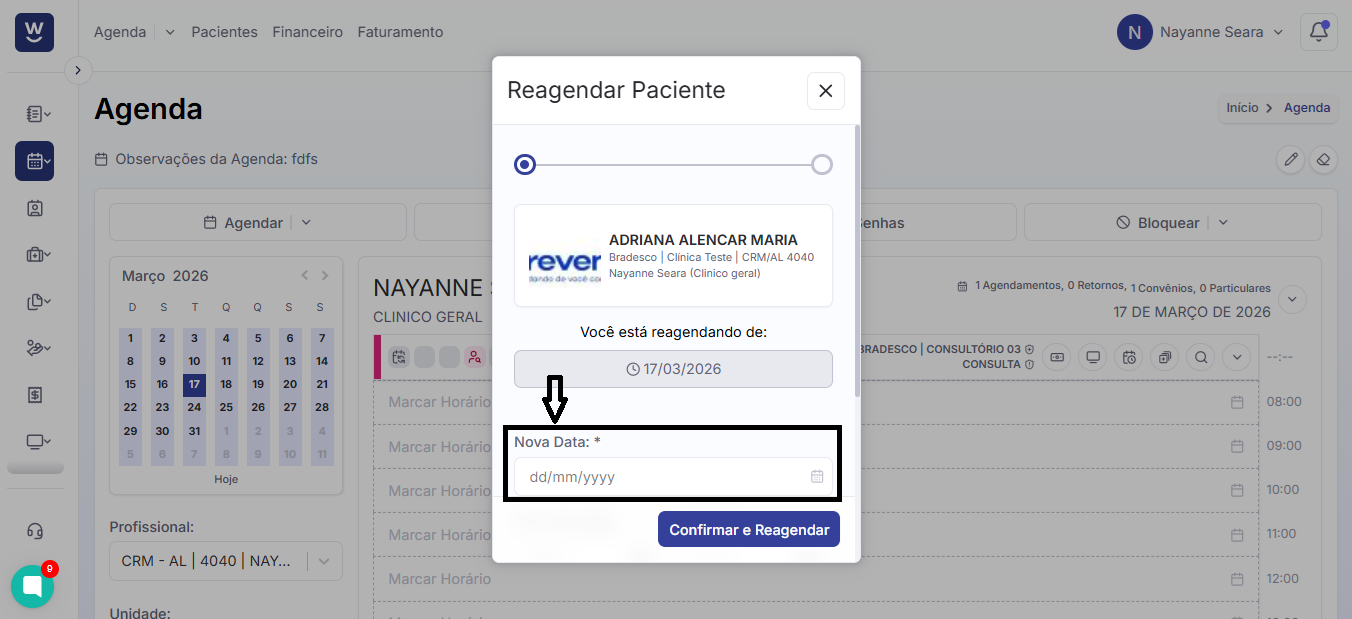Open the Faturamento menu
The width and height of the screenshot is (1352, 619).
[x=400, y=32]
